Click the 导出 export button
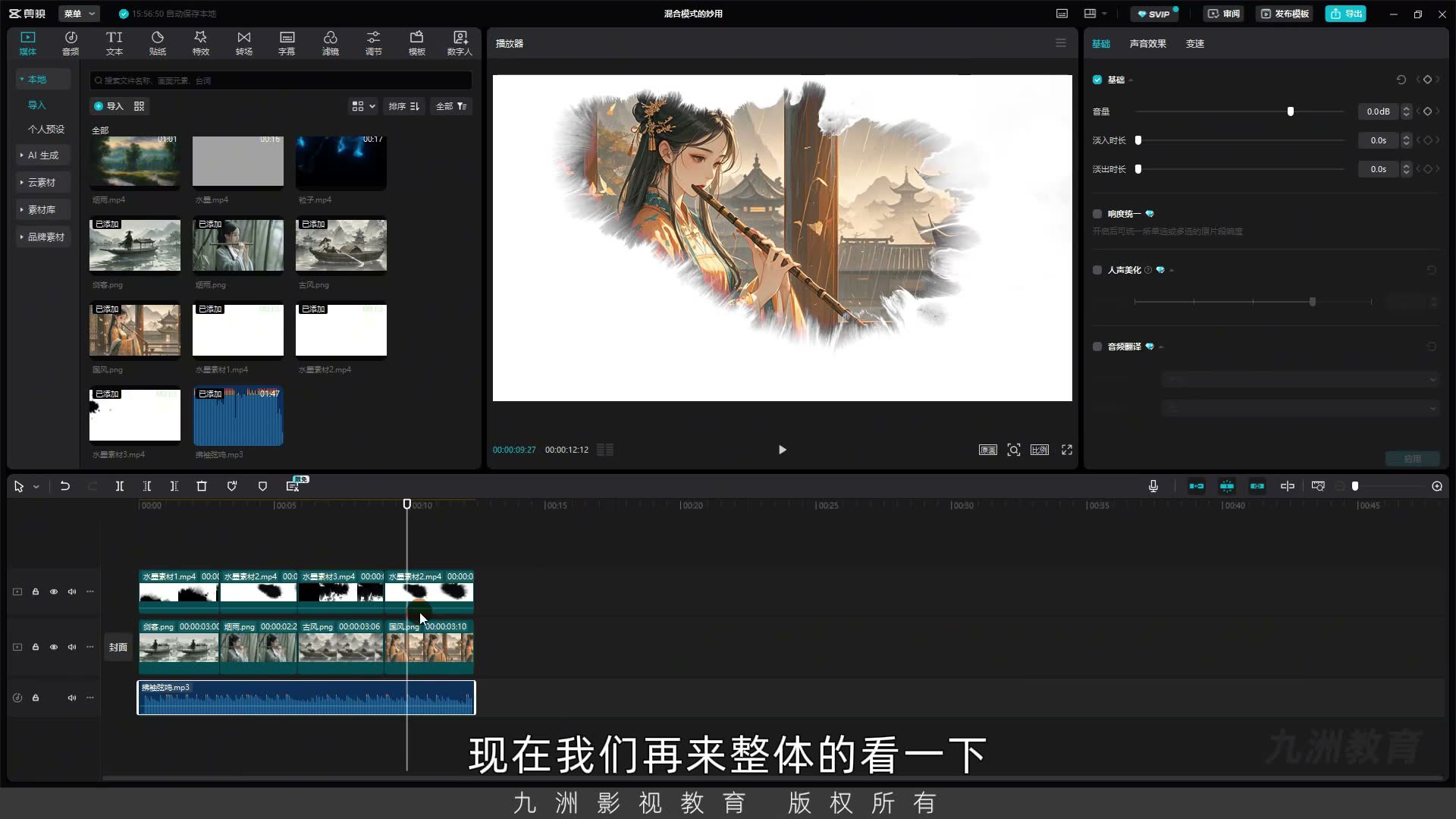1456x819 pixels. [x=1346, y=14]
